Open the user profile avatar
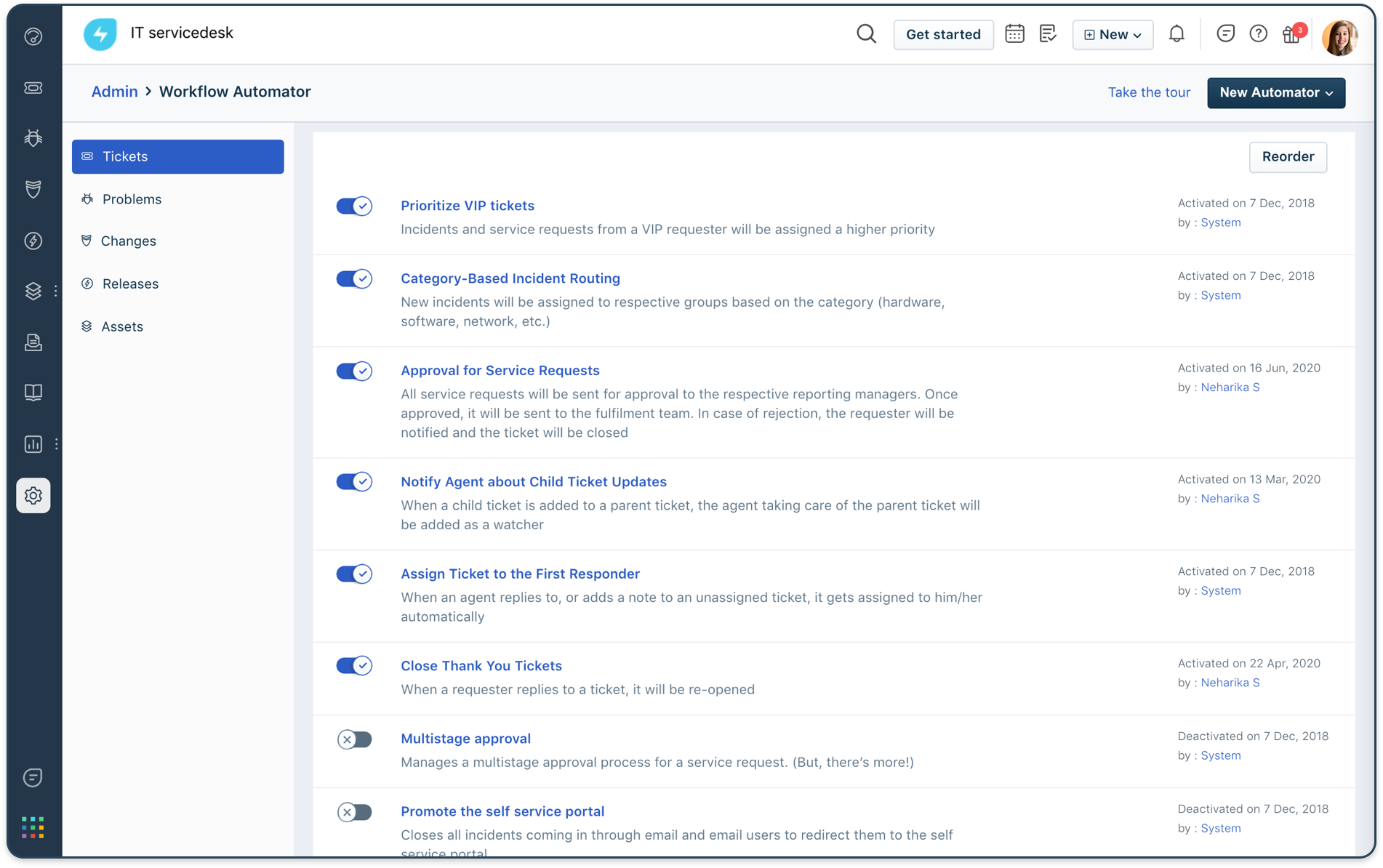The height and width of the screenshot is (868, 1383). [x=1339, y=36]
